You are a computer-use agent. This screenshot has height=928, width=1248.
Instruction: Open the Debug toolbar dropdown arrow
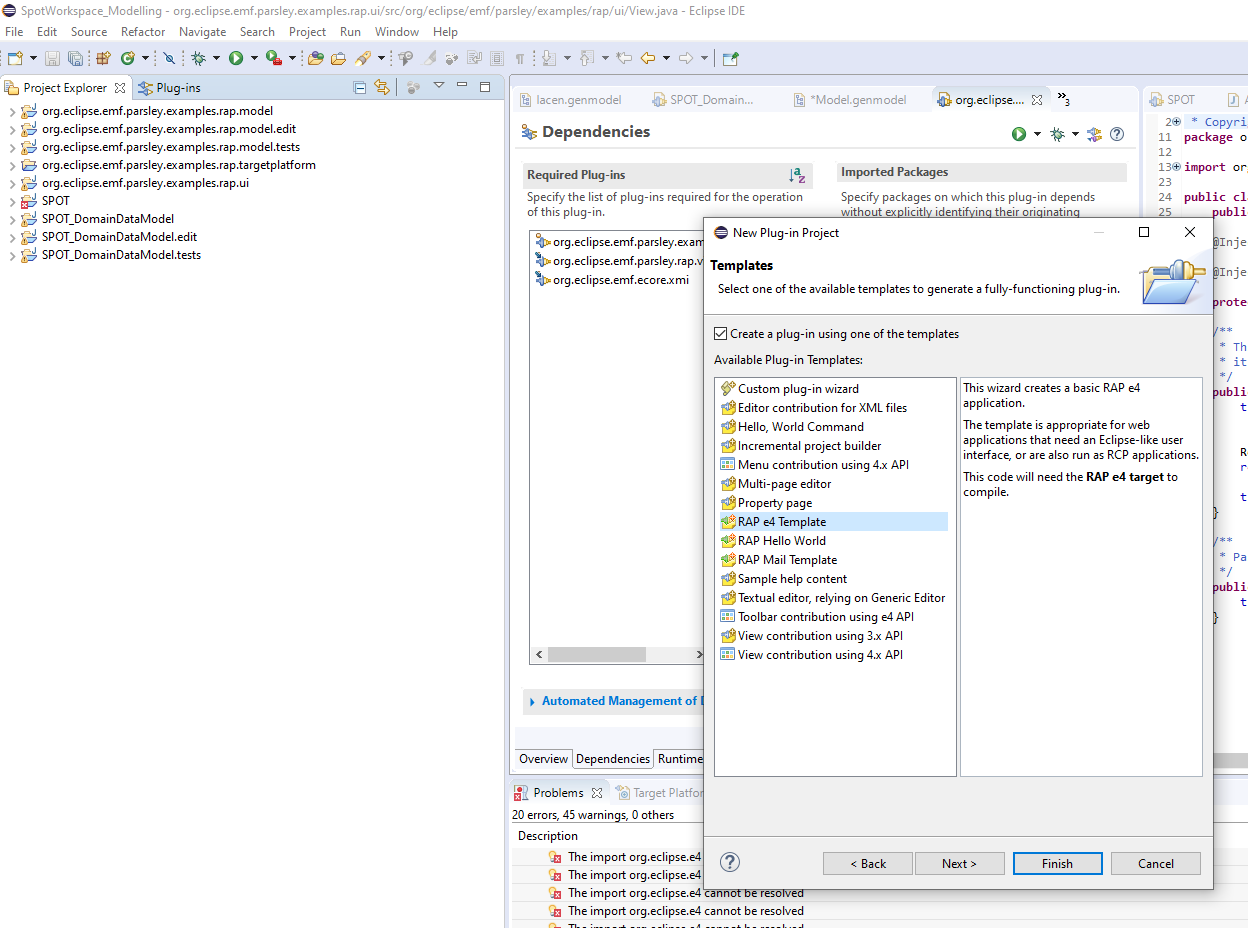(x=217, y=58)
